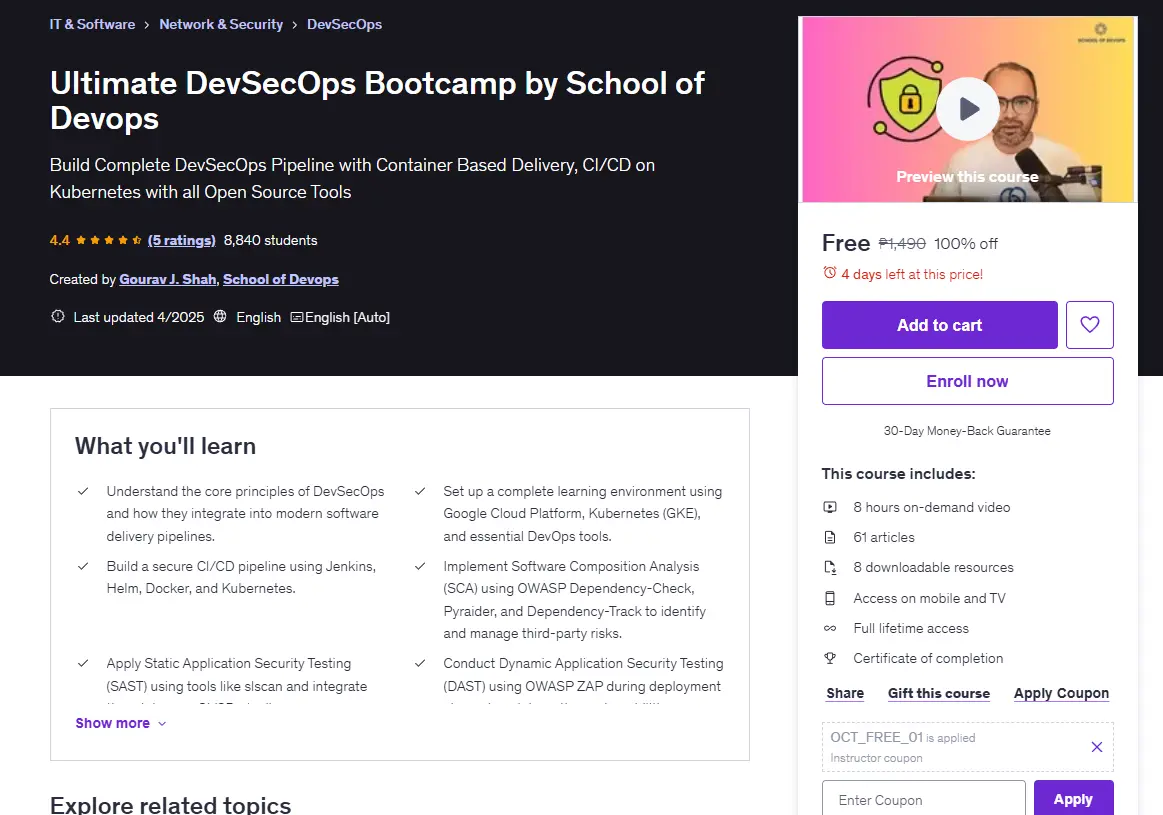Click the on-demand video icon
Screen dimensions: 1163x815
click(830, 507)
